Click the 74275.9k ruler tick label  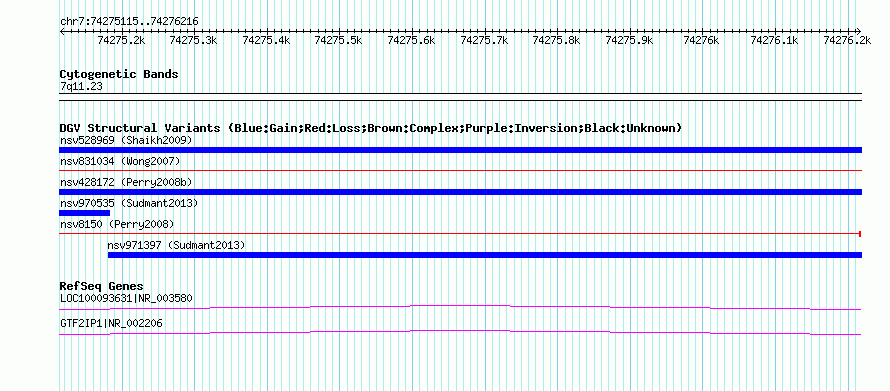click(630, 41)
